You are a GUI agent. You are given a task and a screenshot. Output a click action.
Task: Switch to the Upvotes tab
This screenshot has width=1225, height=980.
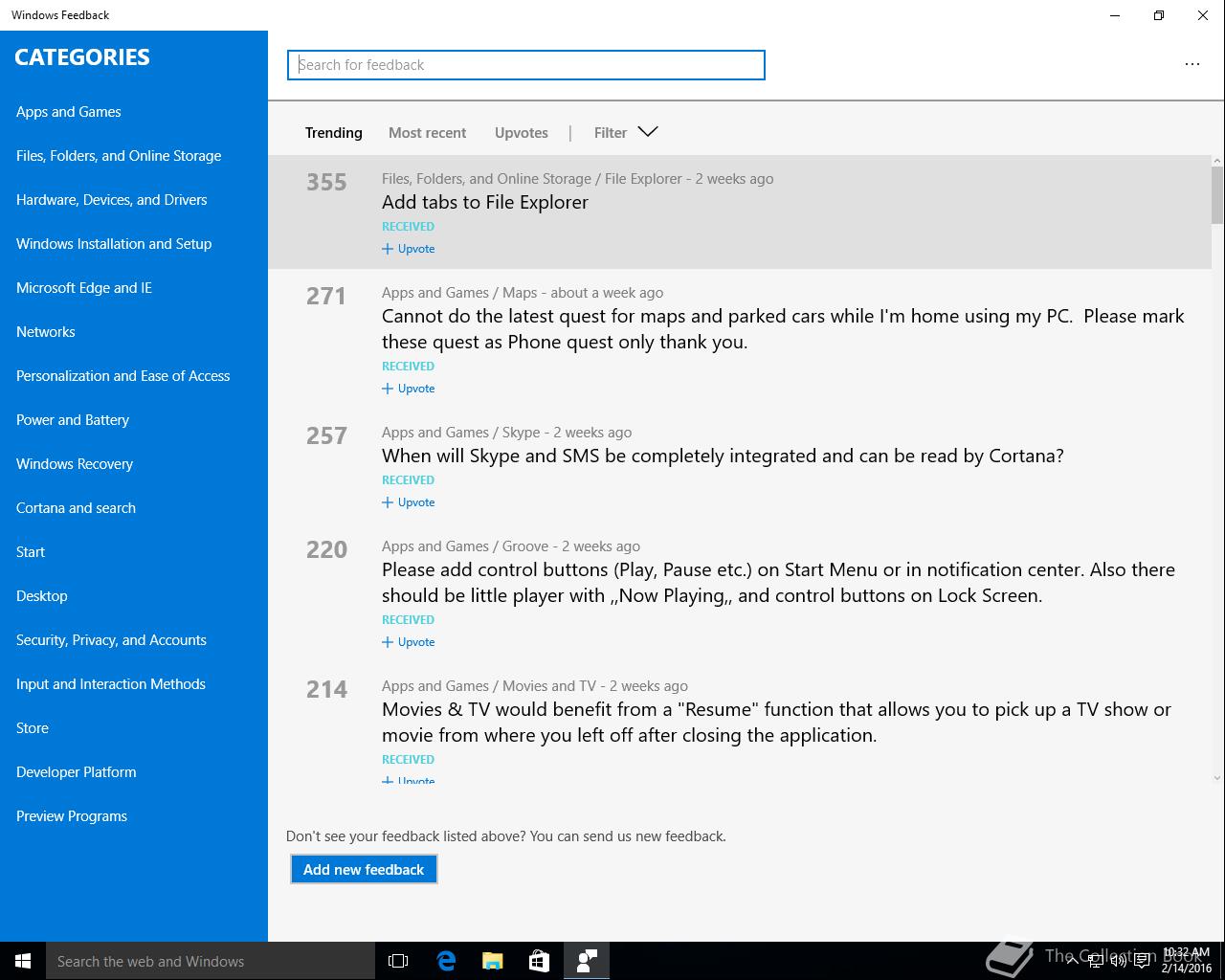click(522, 133)
